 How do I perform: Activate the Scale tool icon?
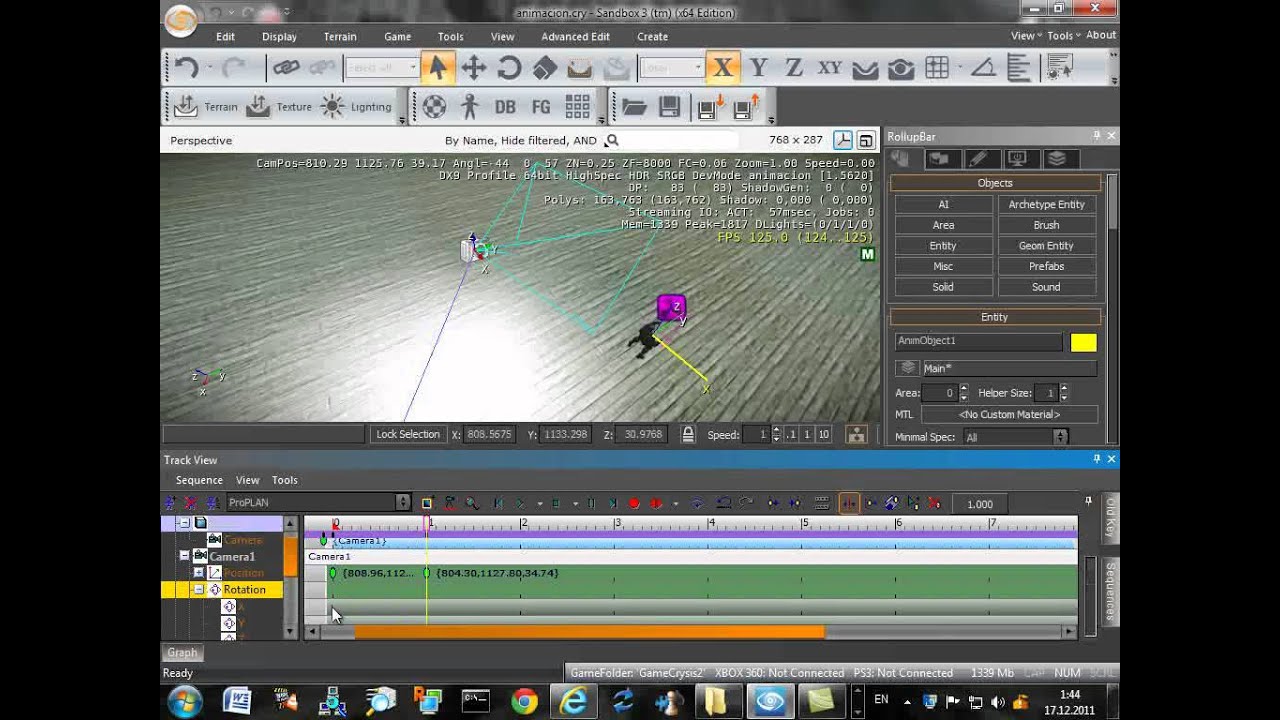pos(544,68)
